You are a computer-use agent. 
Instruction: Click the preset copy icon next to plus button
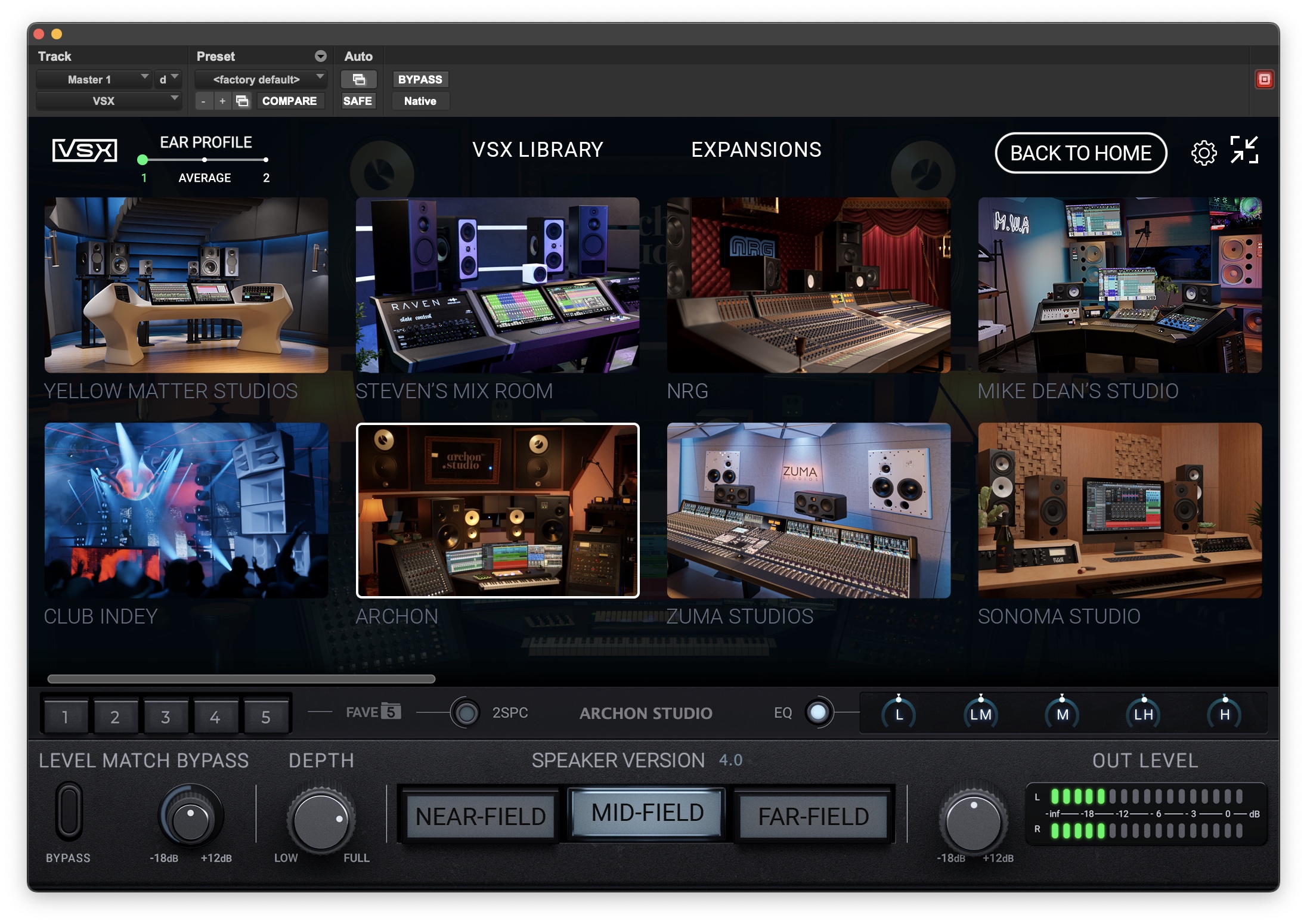click(x=241, y=101)
